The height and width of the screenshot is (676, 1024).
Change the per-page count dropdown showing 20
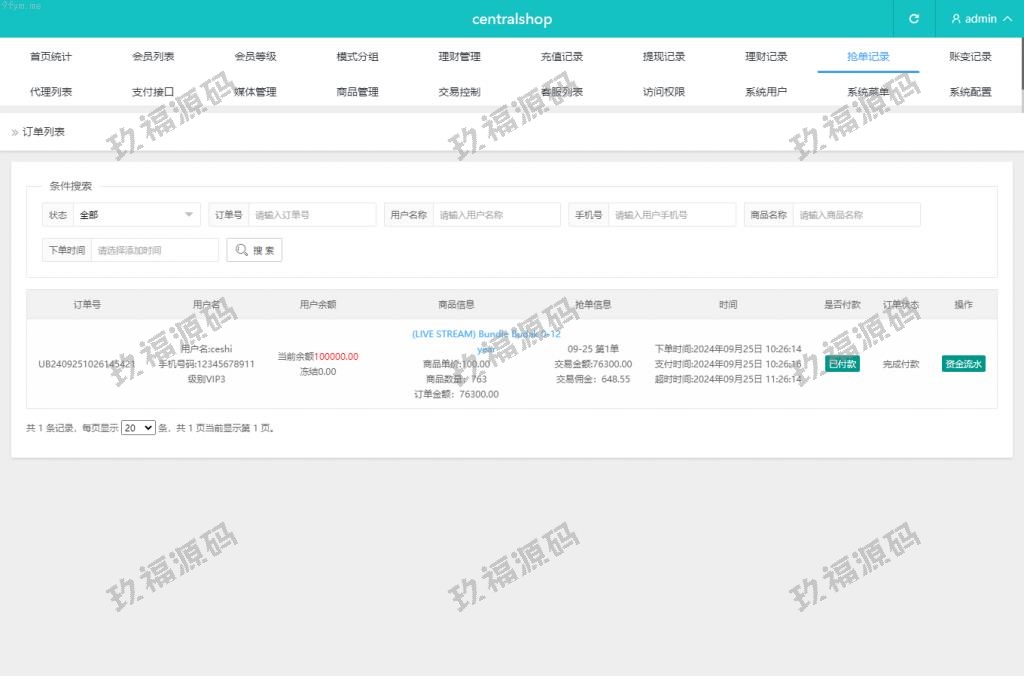coord(138,428)
